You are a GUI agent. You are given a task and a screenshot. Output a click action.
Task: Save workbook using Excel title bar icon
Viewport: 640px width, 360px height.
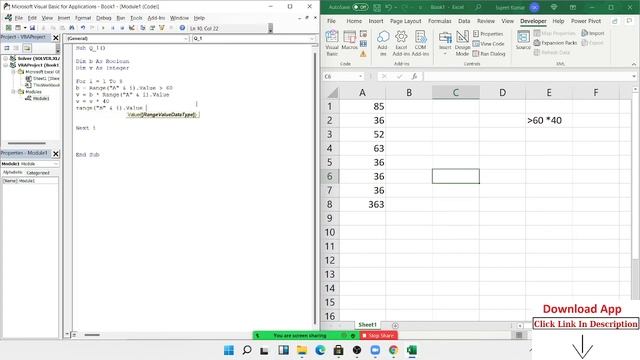click(377, 7)
